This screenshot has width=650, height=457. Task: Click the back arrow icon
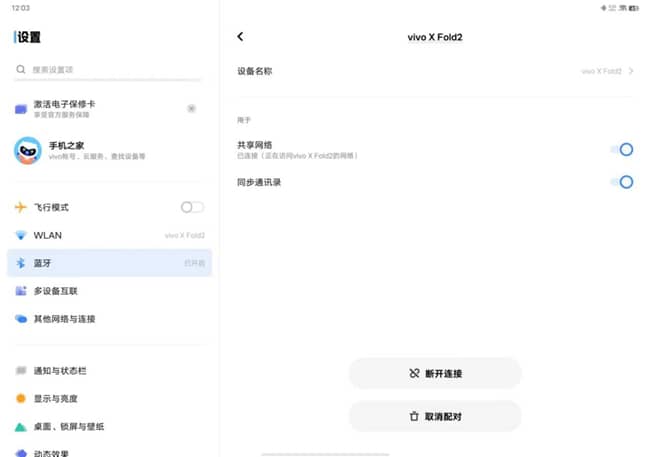(240, 37)
